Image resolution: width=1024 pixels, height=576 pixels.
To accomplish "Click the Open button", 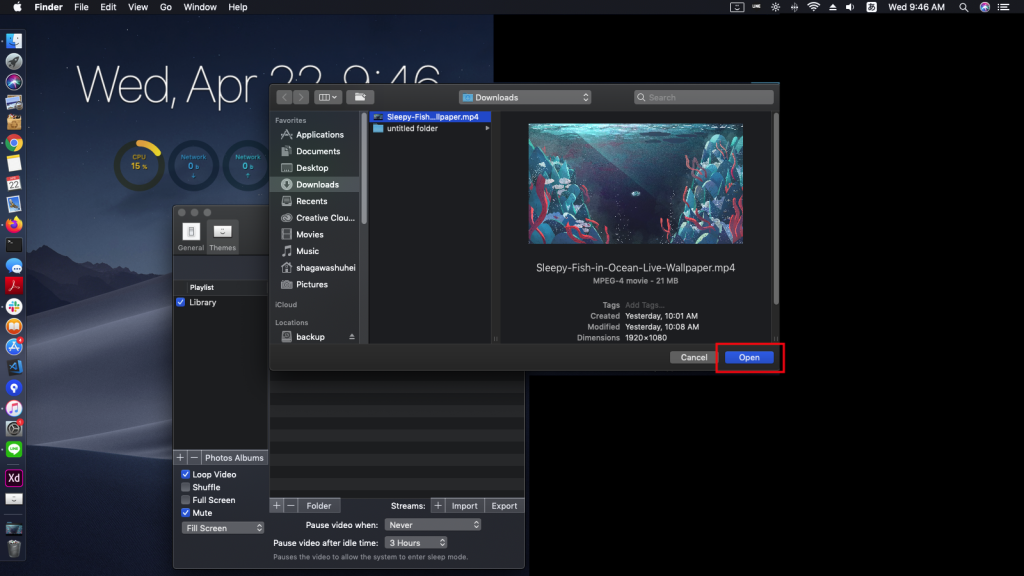I will tap(749, 357).
